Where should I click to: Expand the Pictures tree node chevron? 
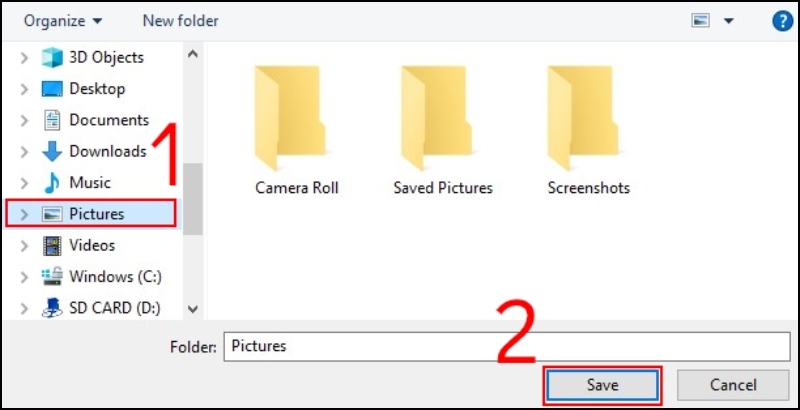[x=24, y=214]
